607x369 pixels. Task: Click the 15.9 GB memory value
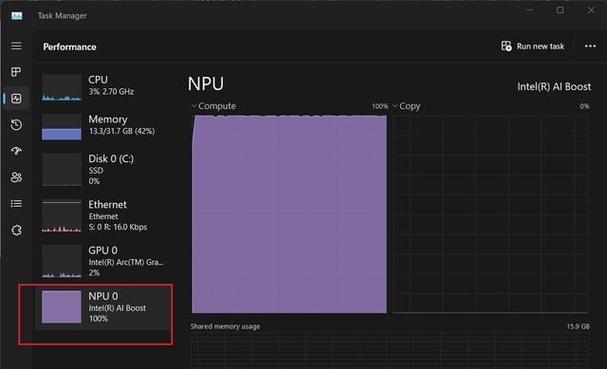click(x=578, y=326)
